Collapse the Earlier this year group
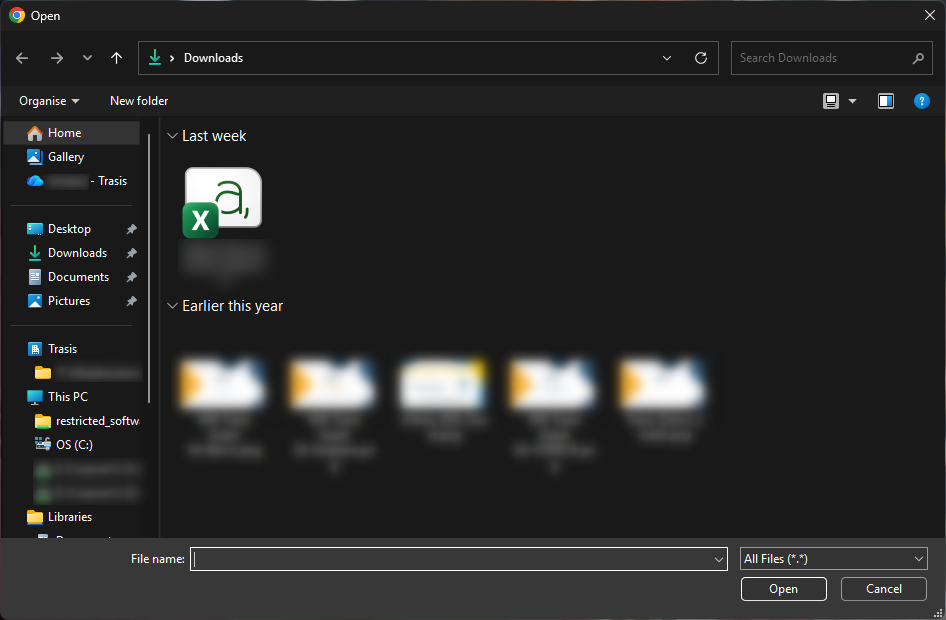Viewport: 946px width, 620px height. pos(172,306)
